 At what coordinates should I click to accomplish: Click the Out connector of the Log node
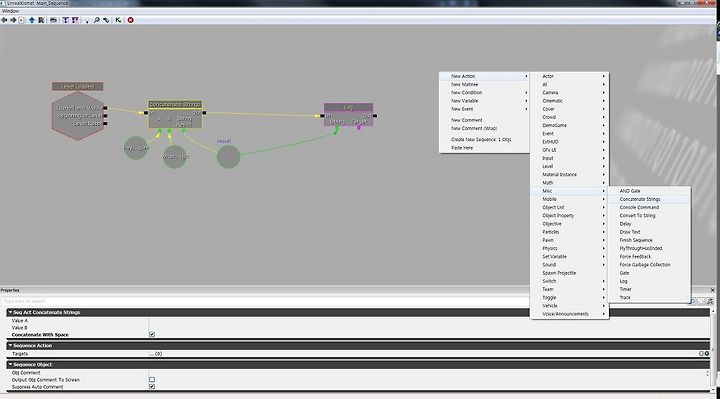(x=375, y=116)
